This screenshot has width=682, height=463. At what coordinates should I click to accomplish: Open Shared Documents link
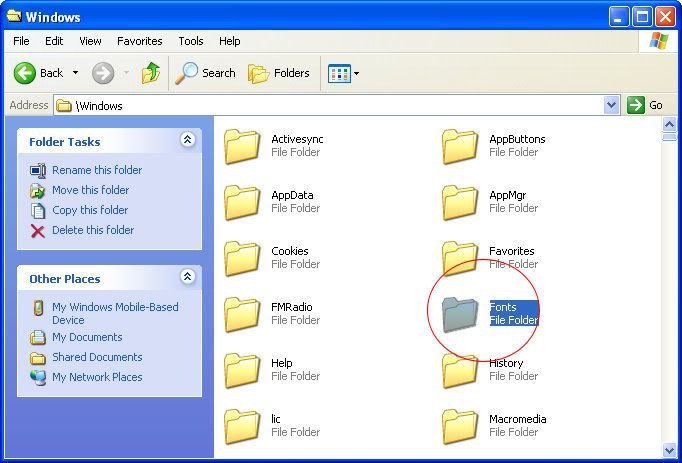[97, 357]
